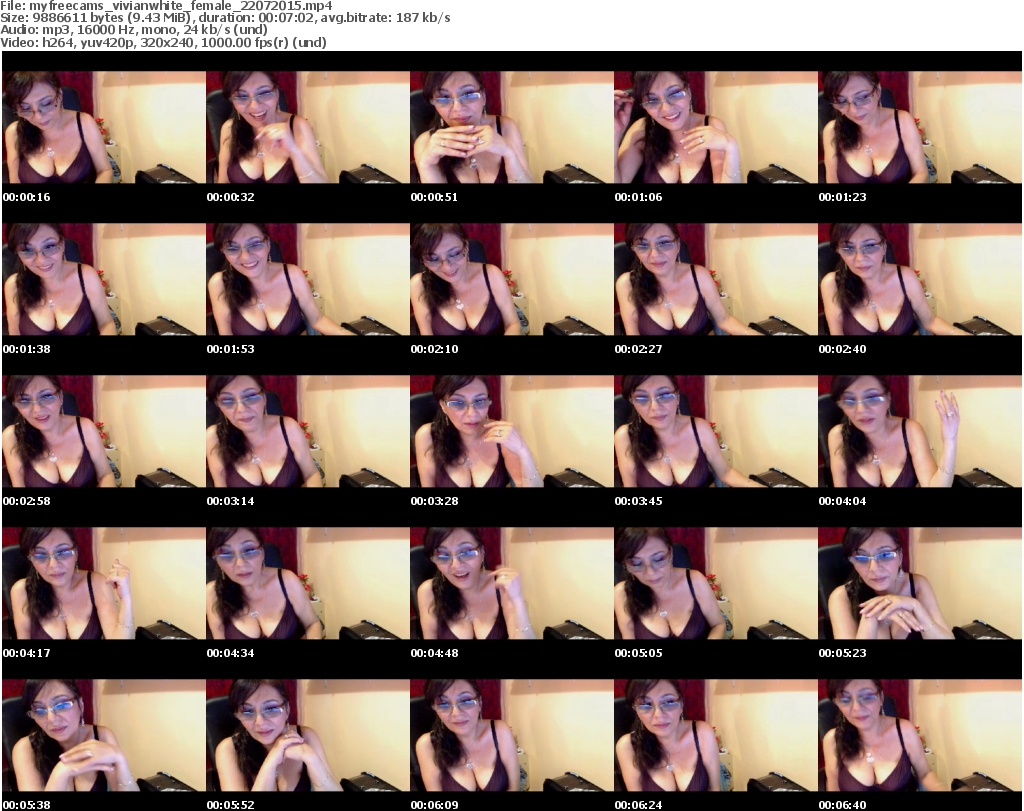Click the timestamp text '00:05:05'

coord(639,653)
